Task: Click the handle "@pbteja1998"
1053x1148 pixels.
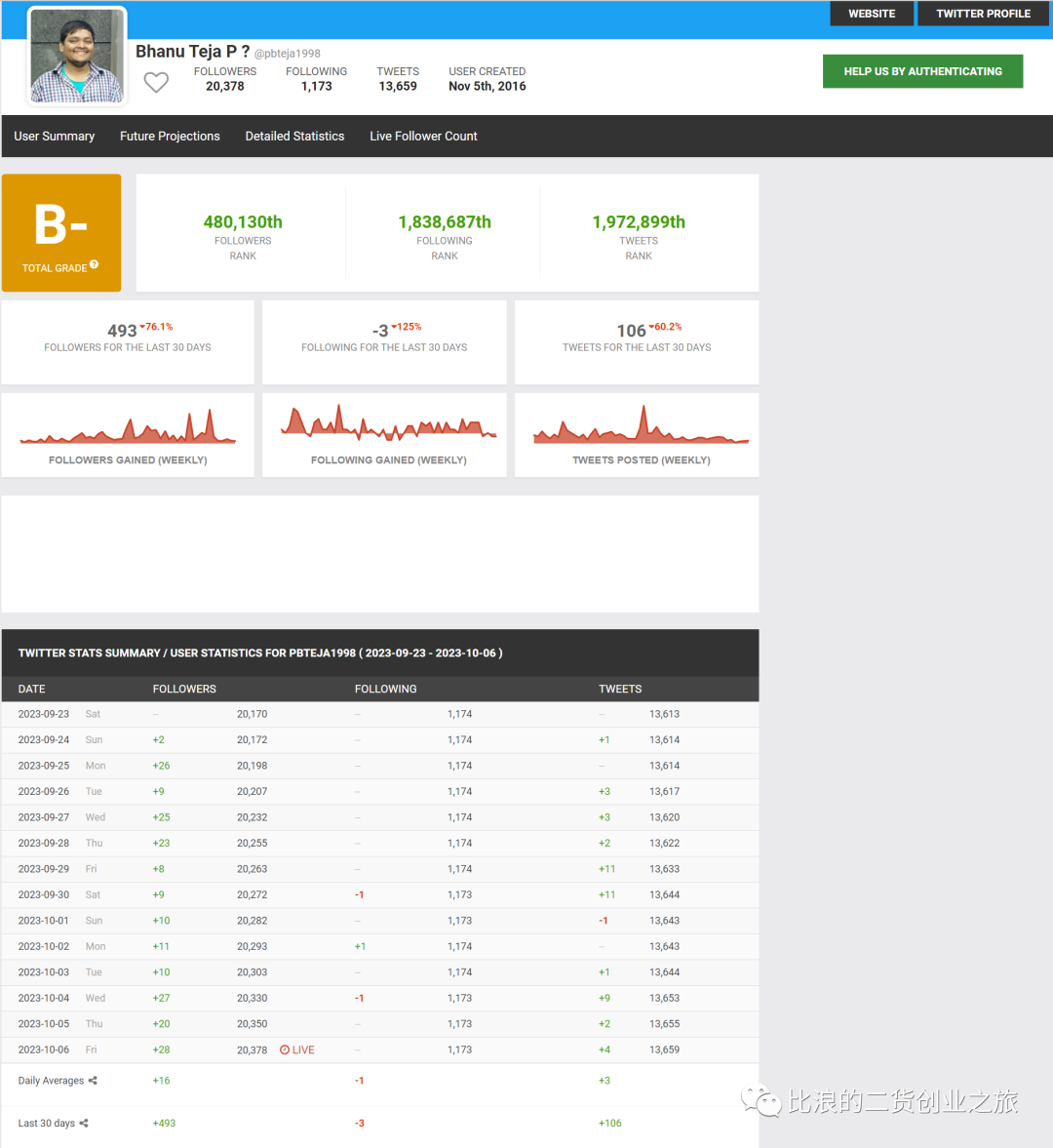Action: [x=288, y=54]
